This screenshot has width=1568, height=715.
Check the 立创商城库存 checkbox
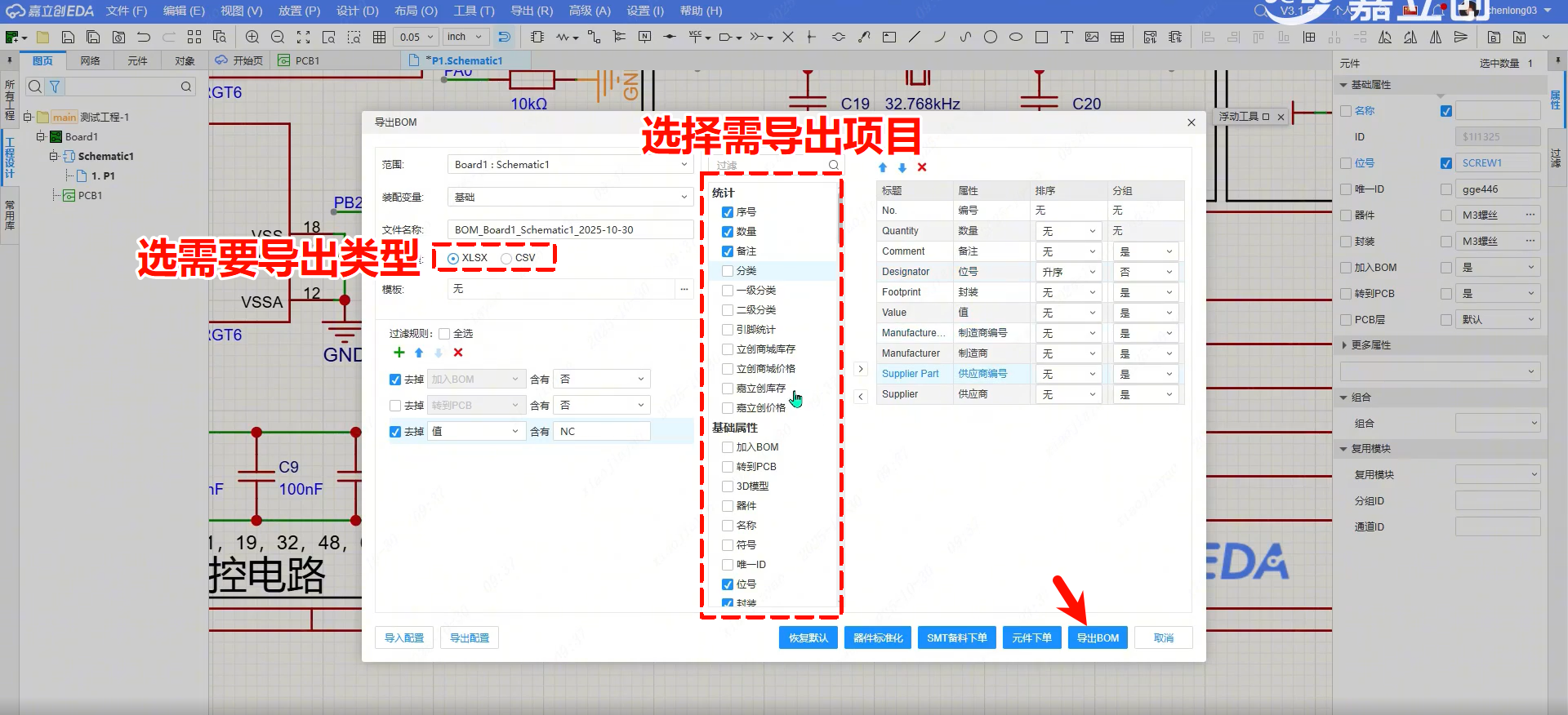[728, 349]
